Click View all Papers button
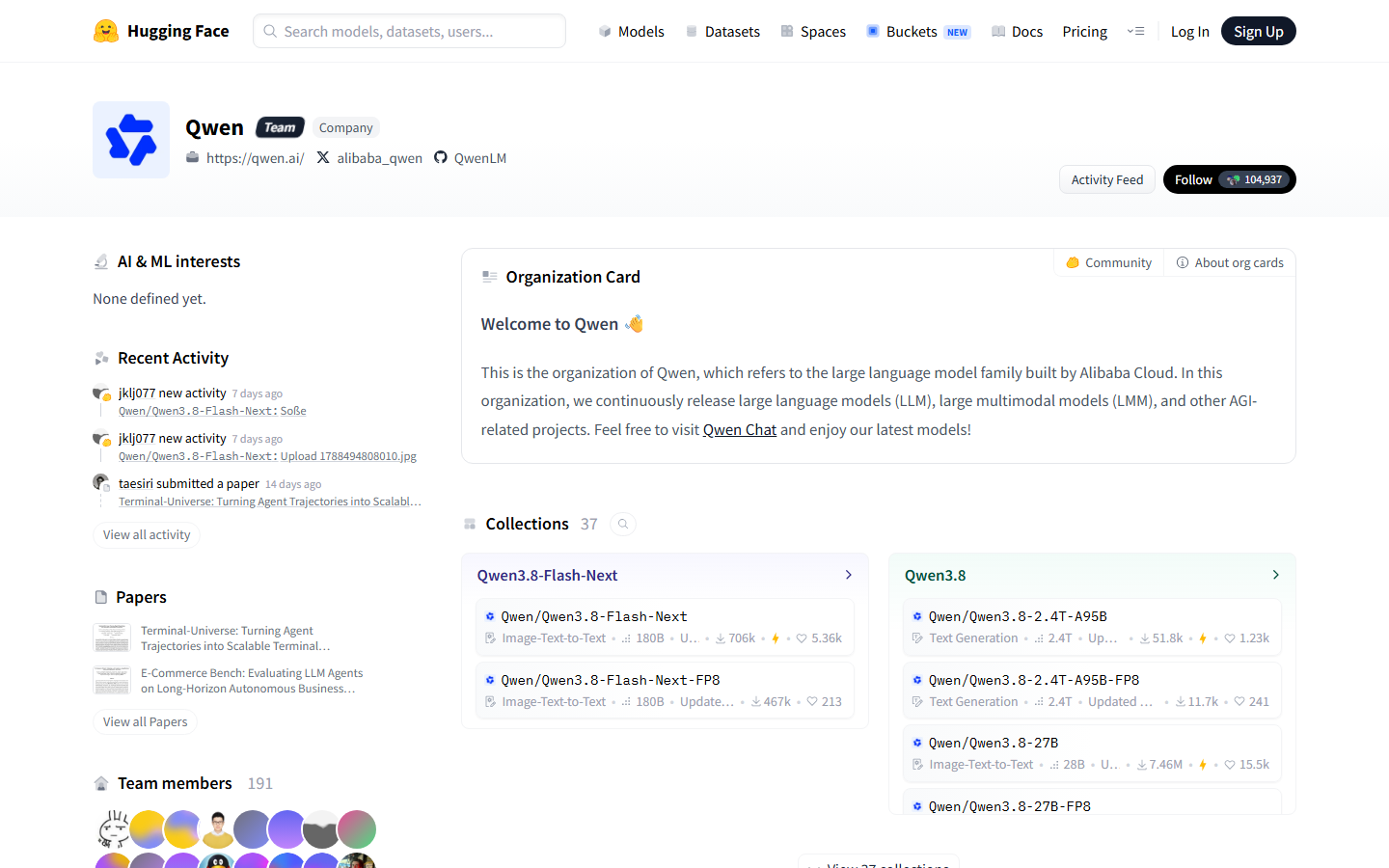 pos(146,721)
